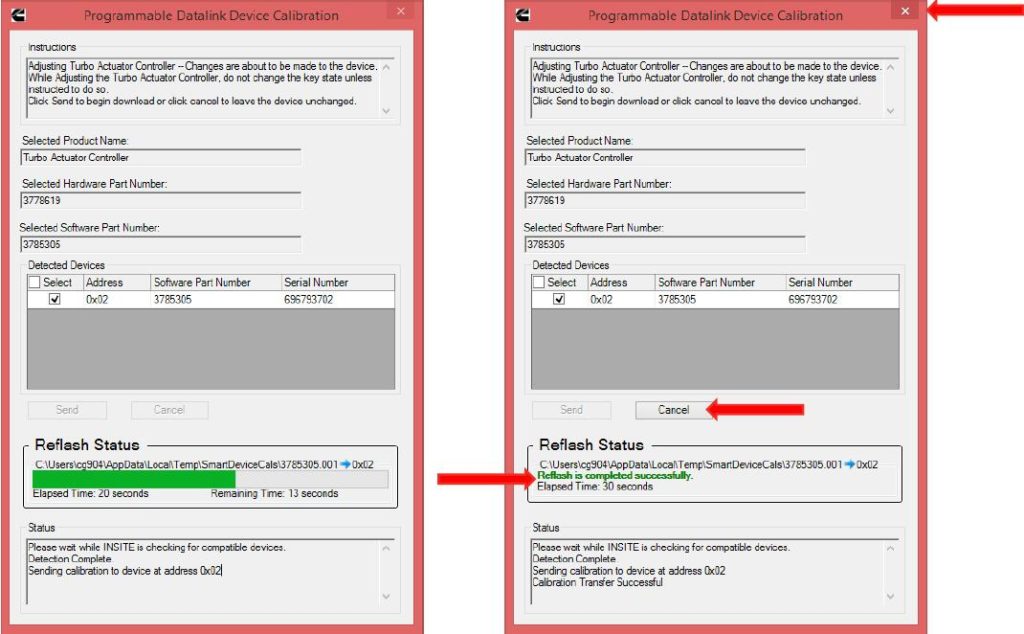
Task: Click Cancel on the left dialog
Action: tap(169, 409)
